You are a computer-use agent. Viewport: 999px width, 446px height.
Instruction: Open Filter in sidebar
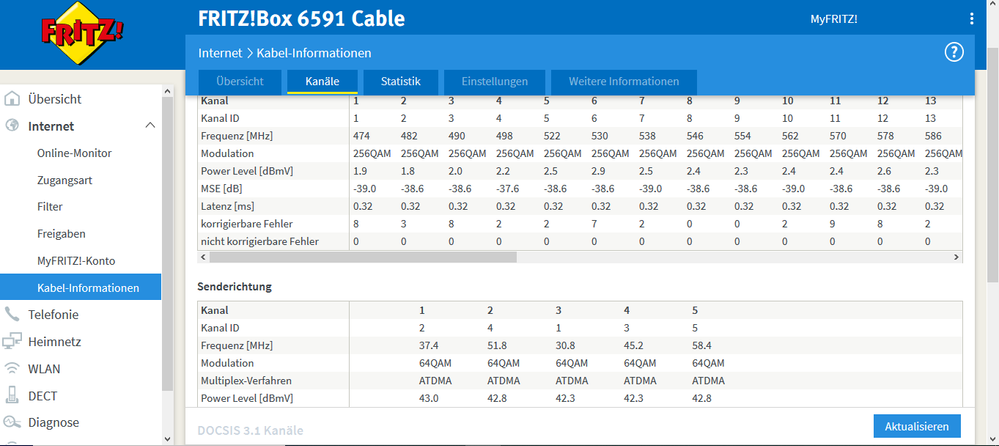[50, 207]
